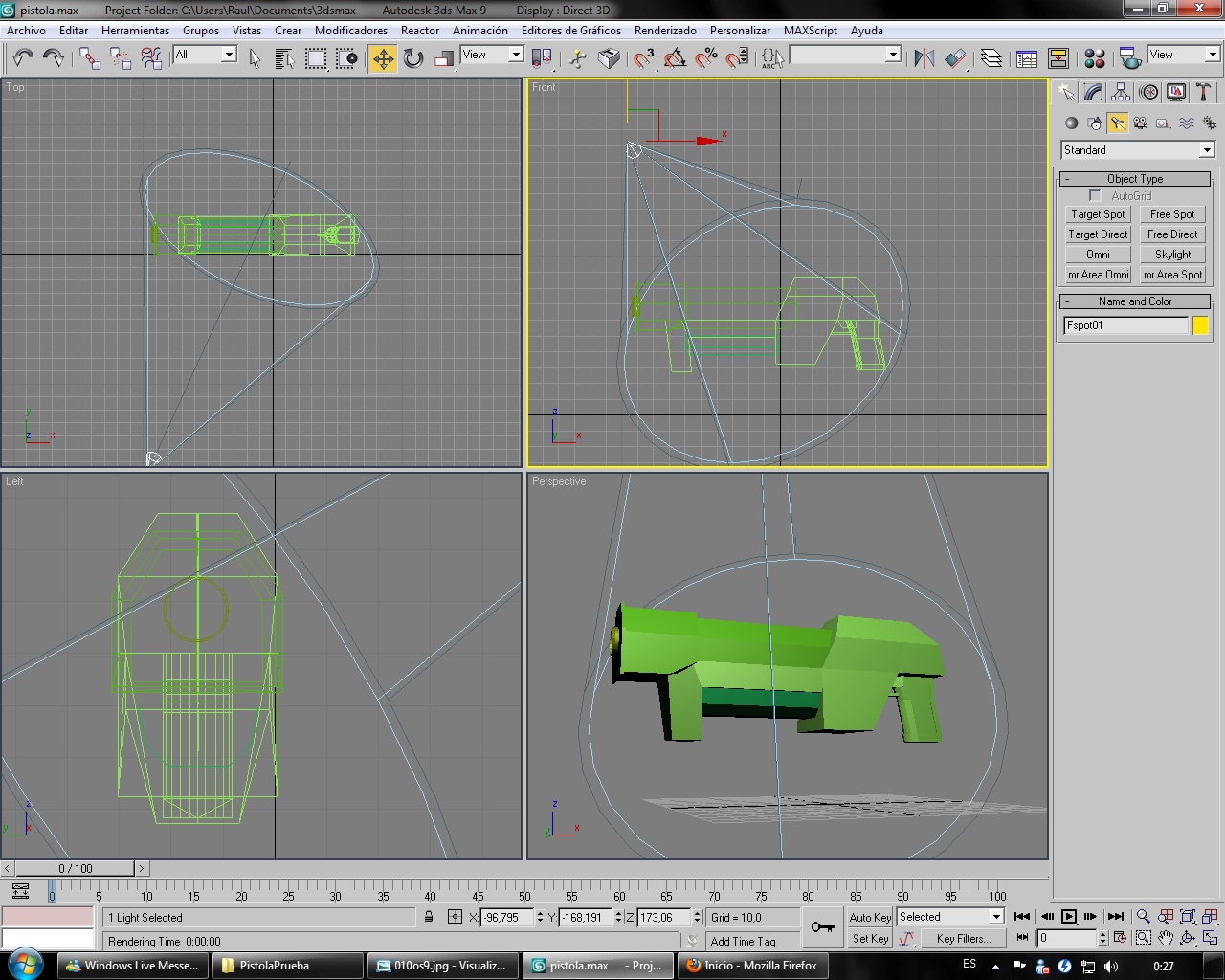Activate the Select and Uniform Scale tool
The image size is (1225, 980).
click(444, 58)
